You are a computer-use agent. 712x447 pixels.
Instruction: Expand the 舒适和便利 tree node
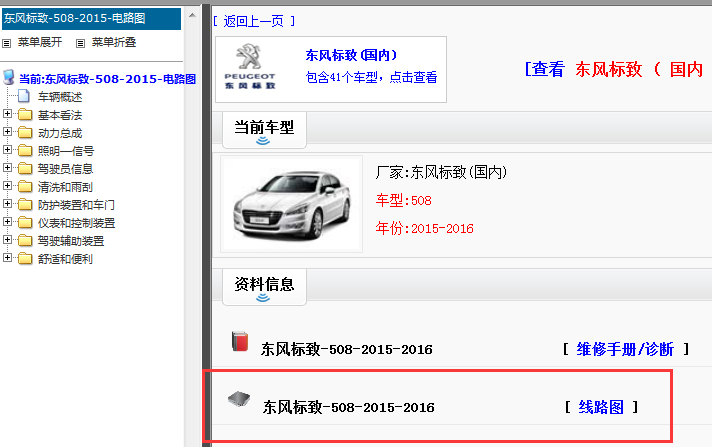pos(7,257)
